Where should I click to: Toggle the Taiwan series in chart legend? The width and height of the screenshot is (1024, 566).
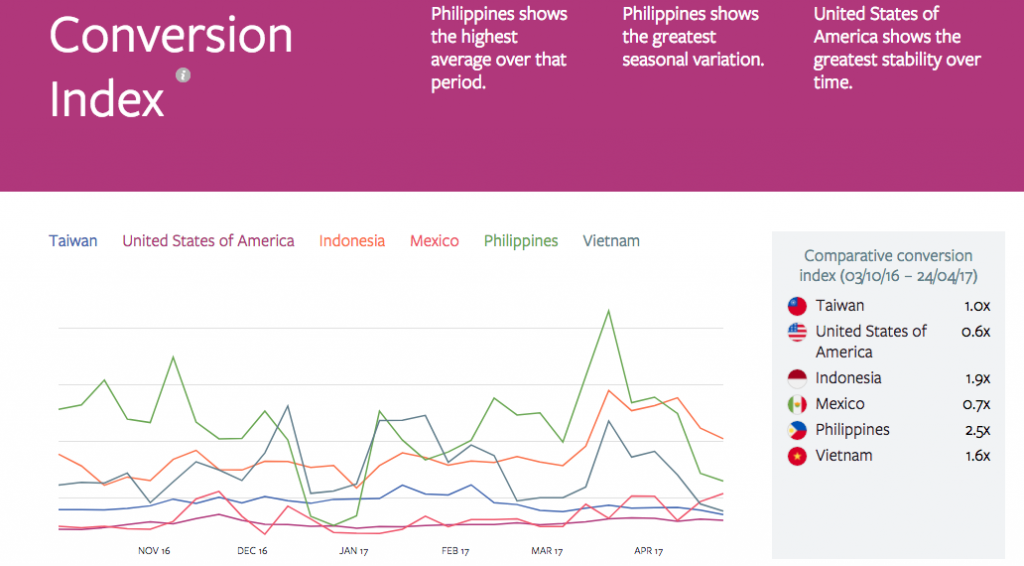pyautogui.click(x=73, y=241)
